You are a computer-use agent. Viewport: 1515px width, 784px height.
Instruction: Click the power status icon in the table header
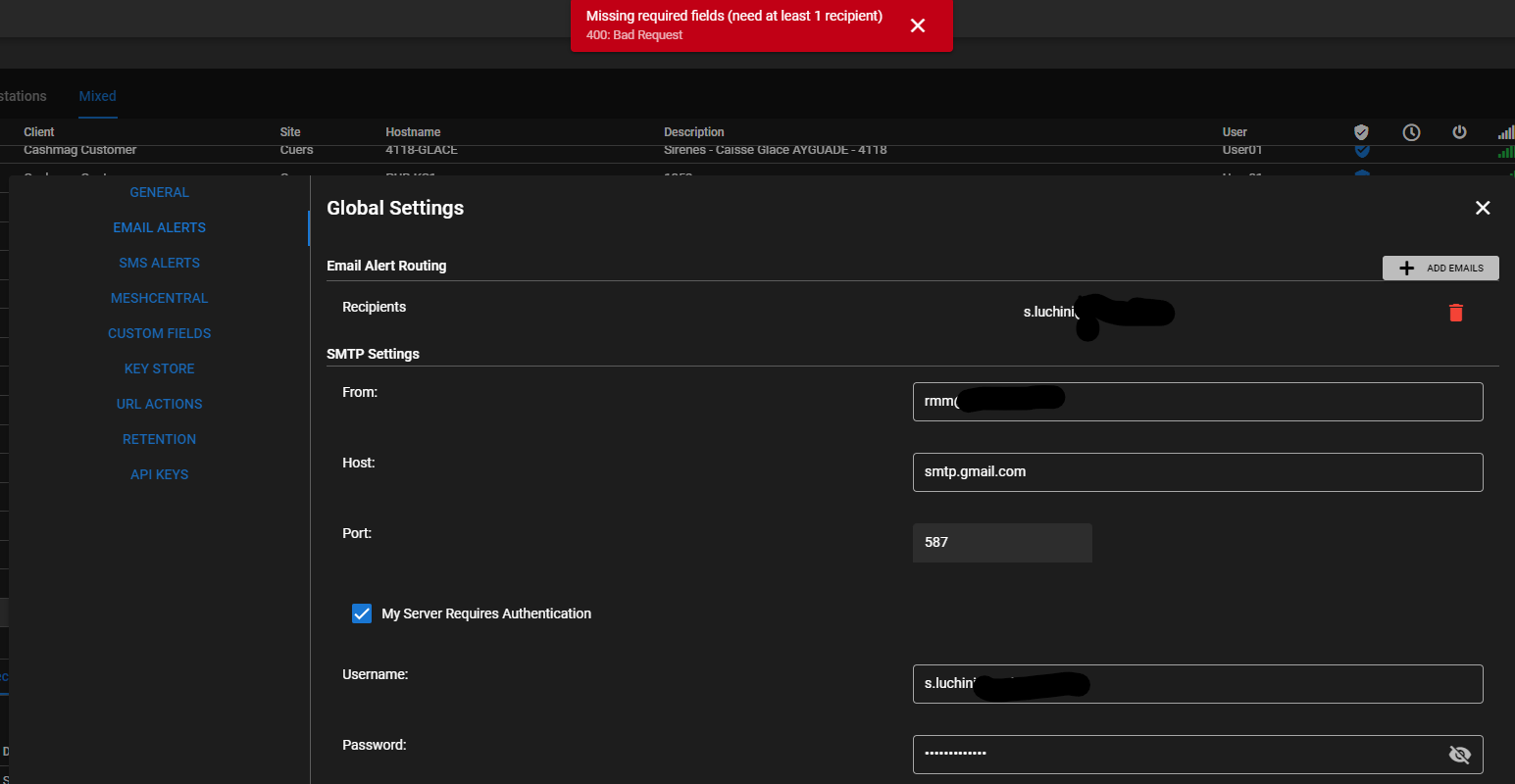click(x=1459, y=131)
